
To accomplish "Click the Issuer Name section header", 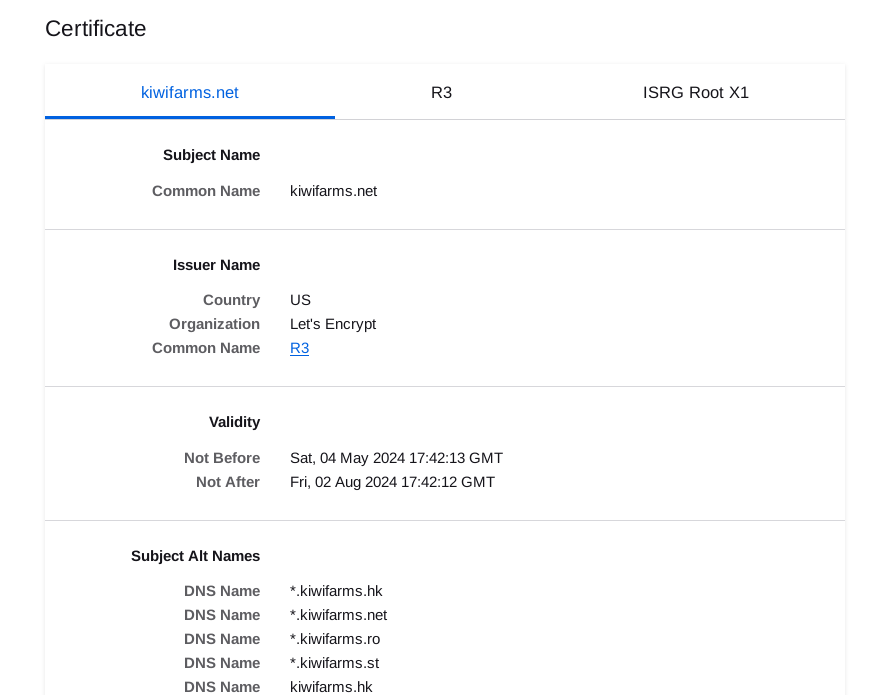I will coord(216,265).
